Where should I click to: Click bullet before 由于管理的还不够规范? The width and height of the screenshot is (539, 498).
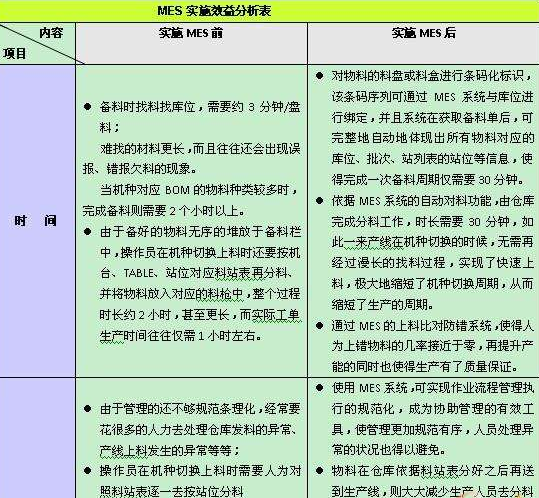tap(87, 409)
